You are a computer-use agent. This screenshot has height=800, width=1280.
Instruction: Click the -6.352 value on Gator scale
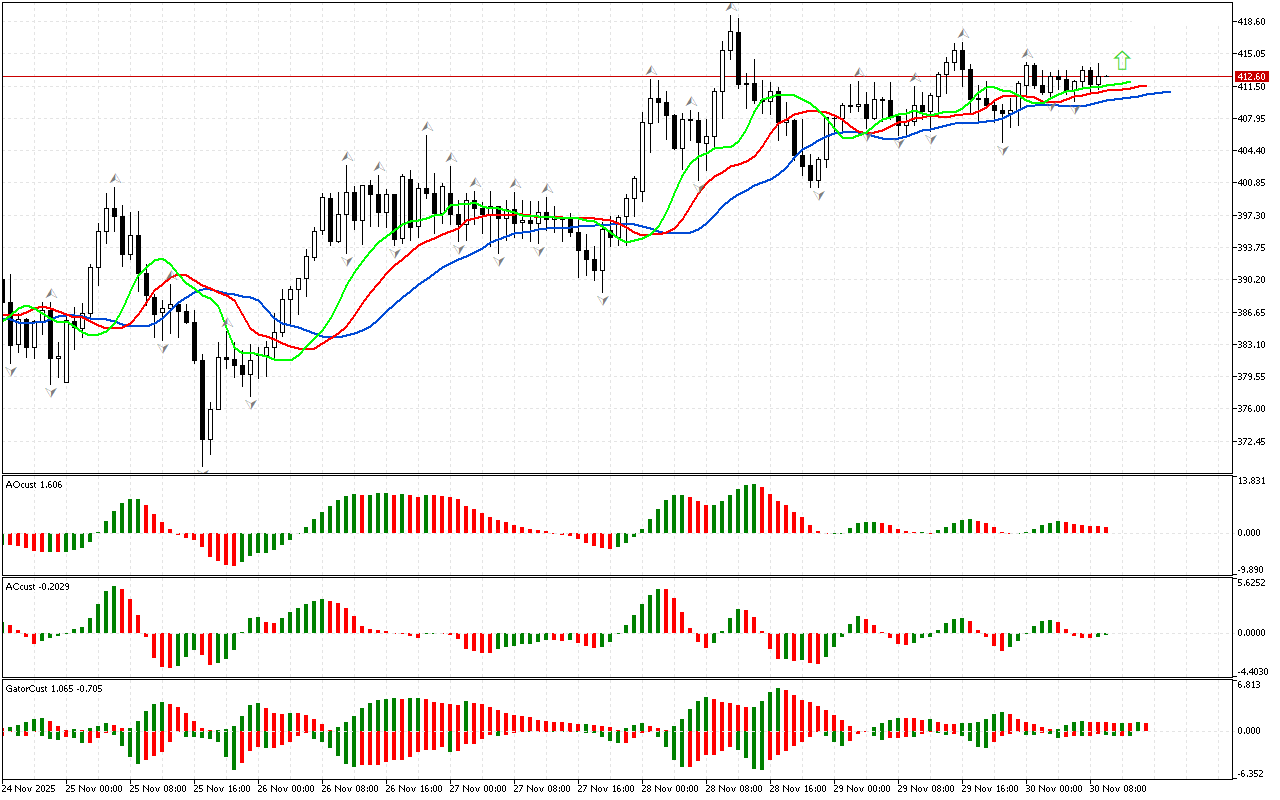pos(1250,773)
